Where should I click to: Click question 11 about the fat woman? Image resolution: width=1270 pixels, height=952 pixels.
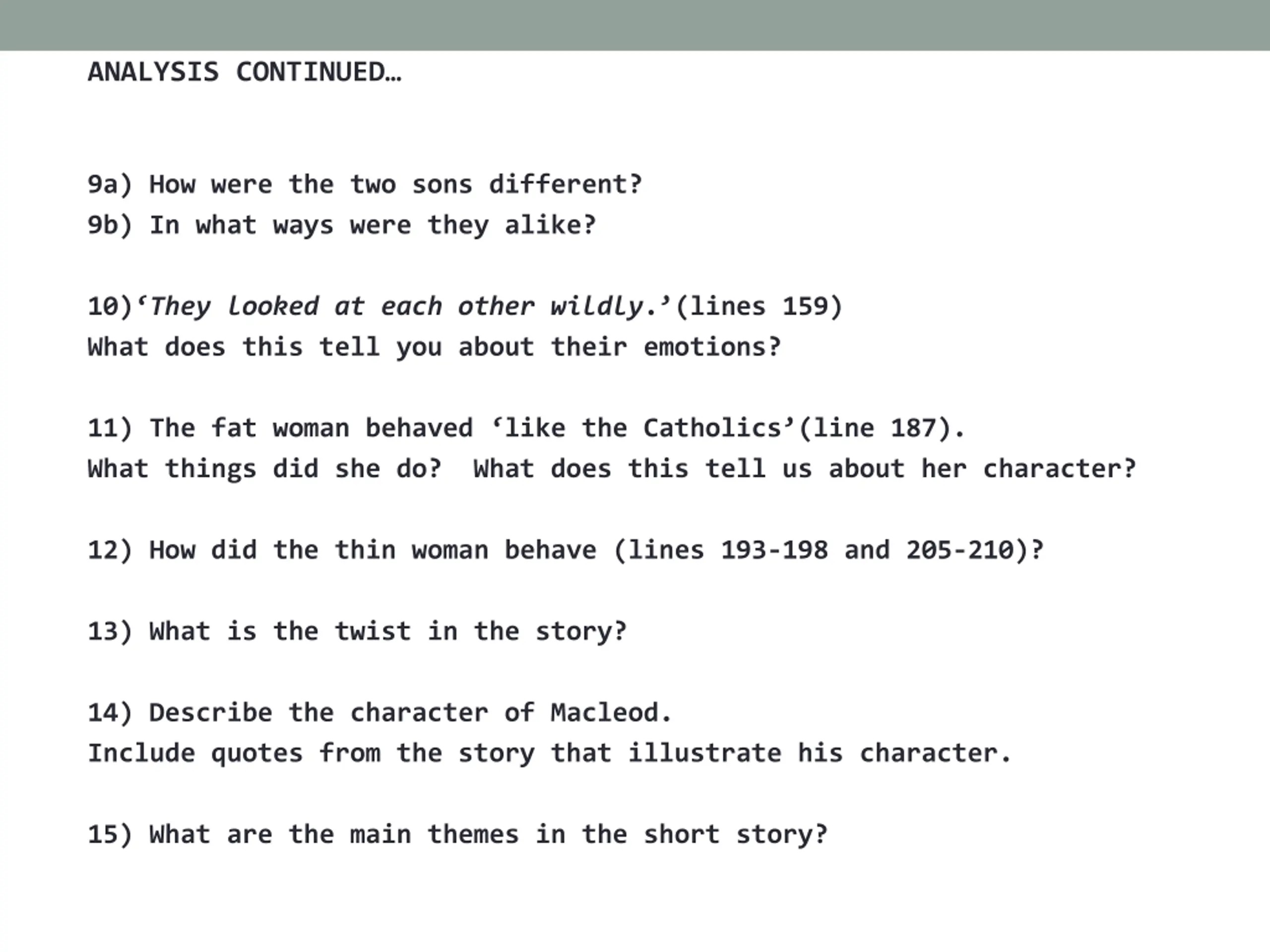pyautogui.click(x=526, y=429)
